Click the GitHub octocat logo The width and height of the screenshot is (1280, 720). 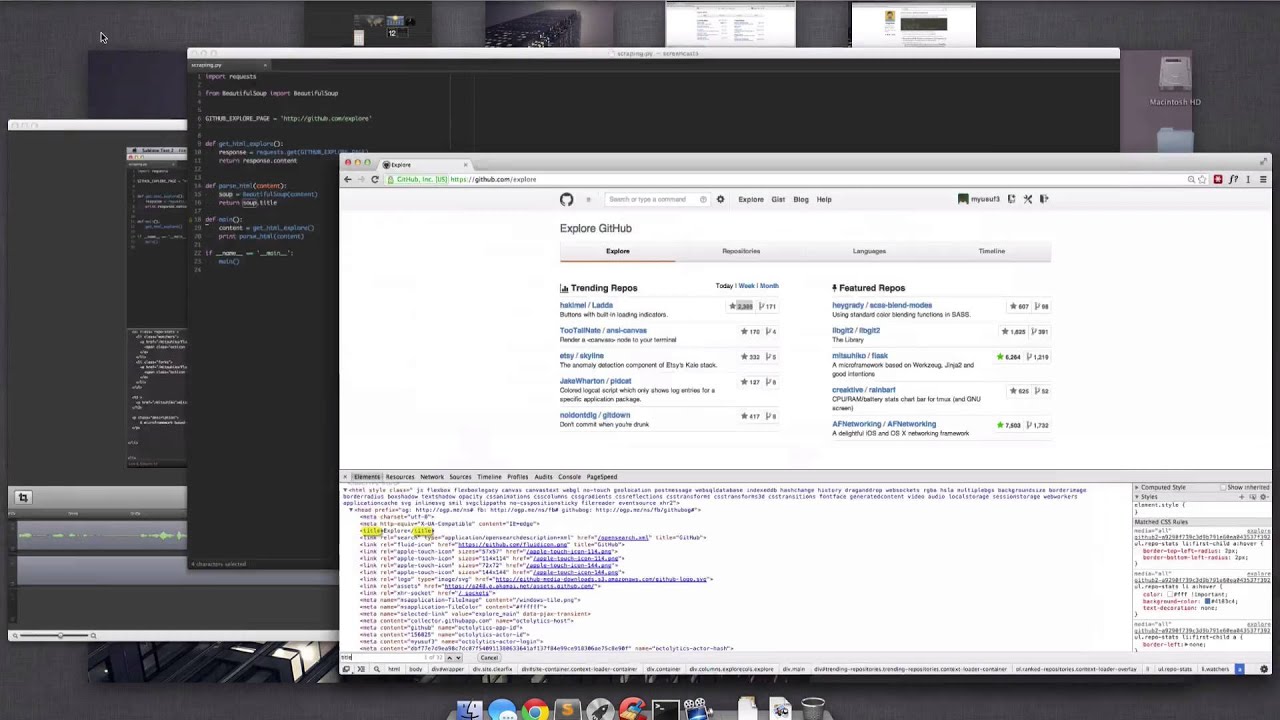point(566,199)
